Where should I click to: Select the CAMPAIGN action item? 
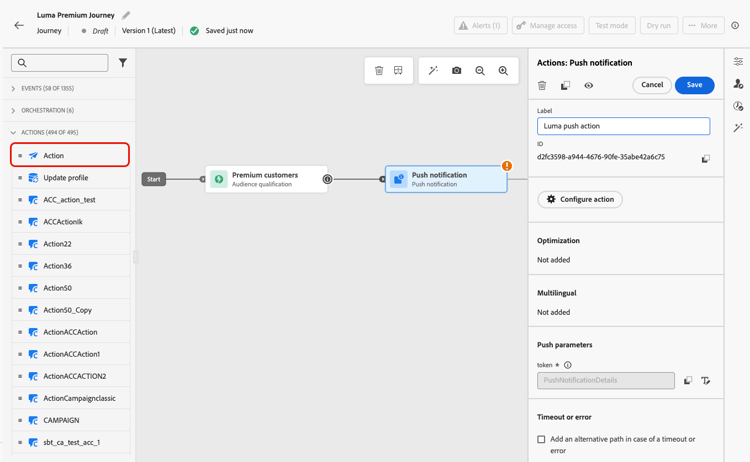click(x=71, y=419)
